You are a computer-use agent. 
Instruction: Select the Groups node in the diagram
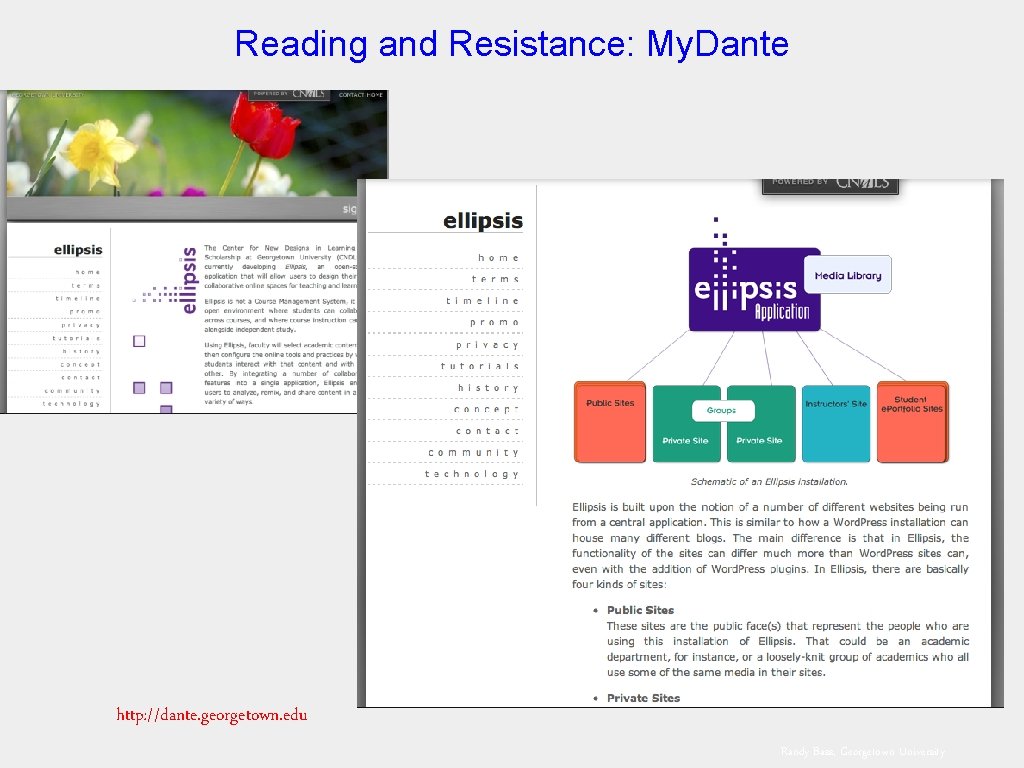tap(723, 410)
